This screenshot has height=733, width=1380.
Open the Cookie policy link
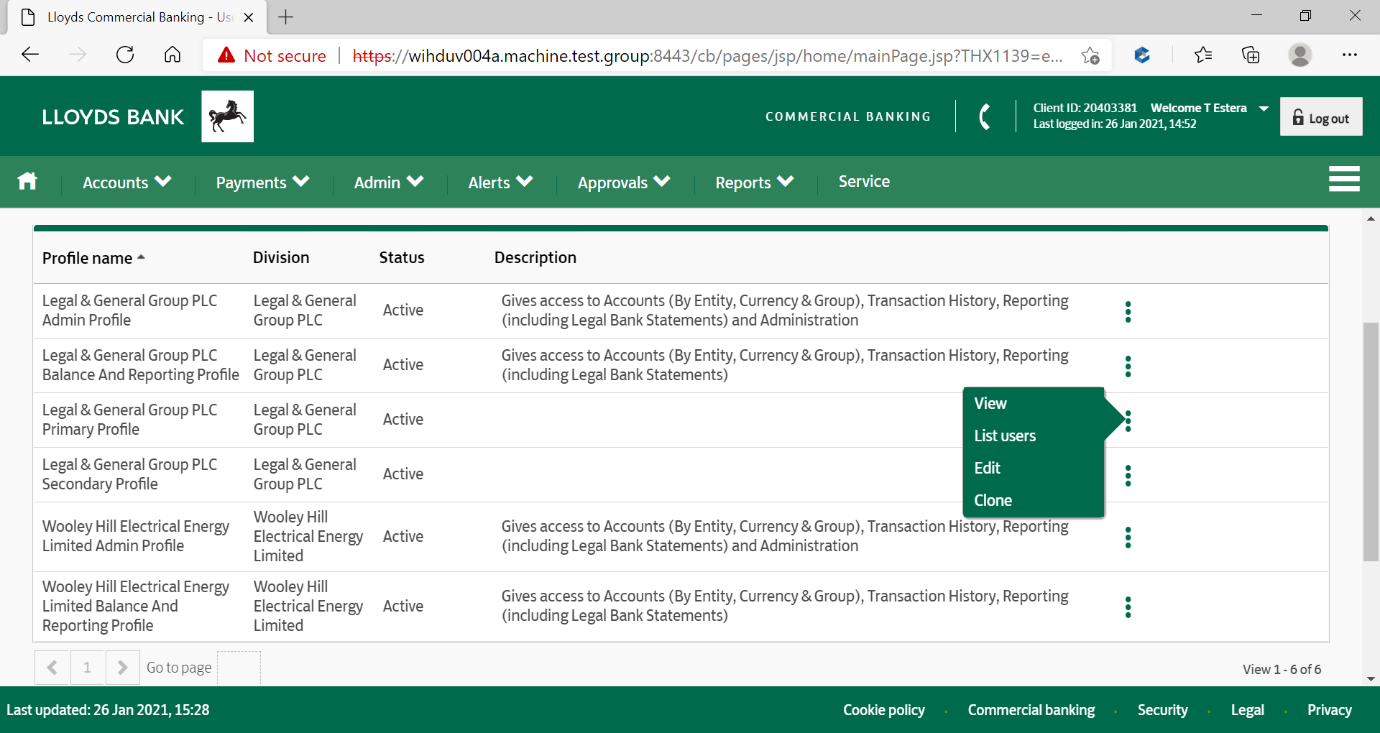tap(884, 710)
